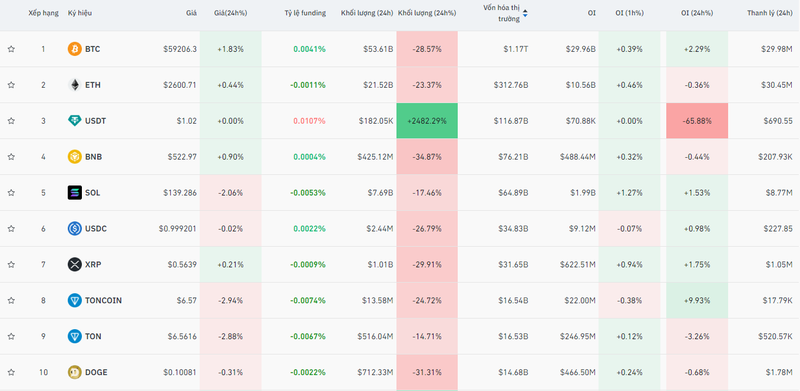Screen dimensions: 800x391
Task: Sort by Thanh lý (24h) column header
Action: [769, 13]
